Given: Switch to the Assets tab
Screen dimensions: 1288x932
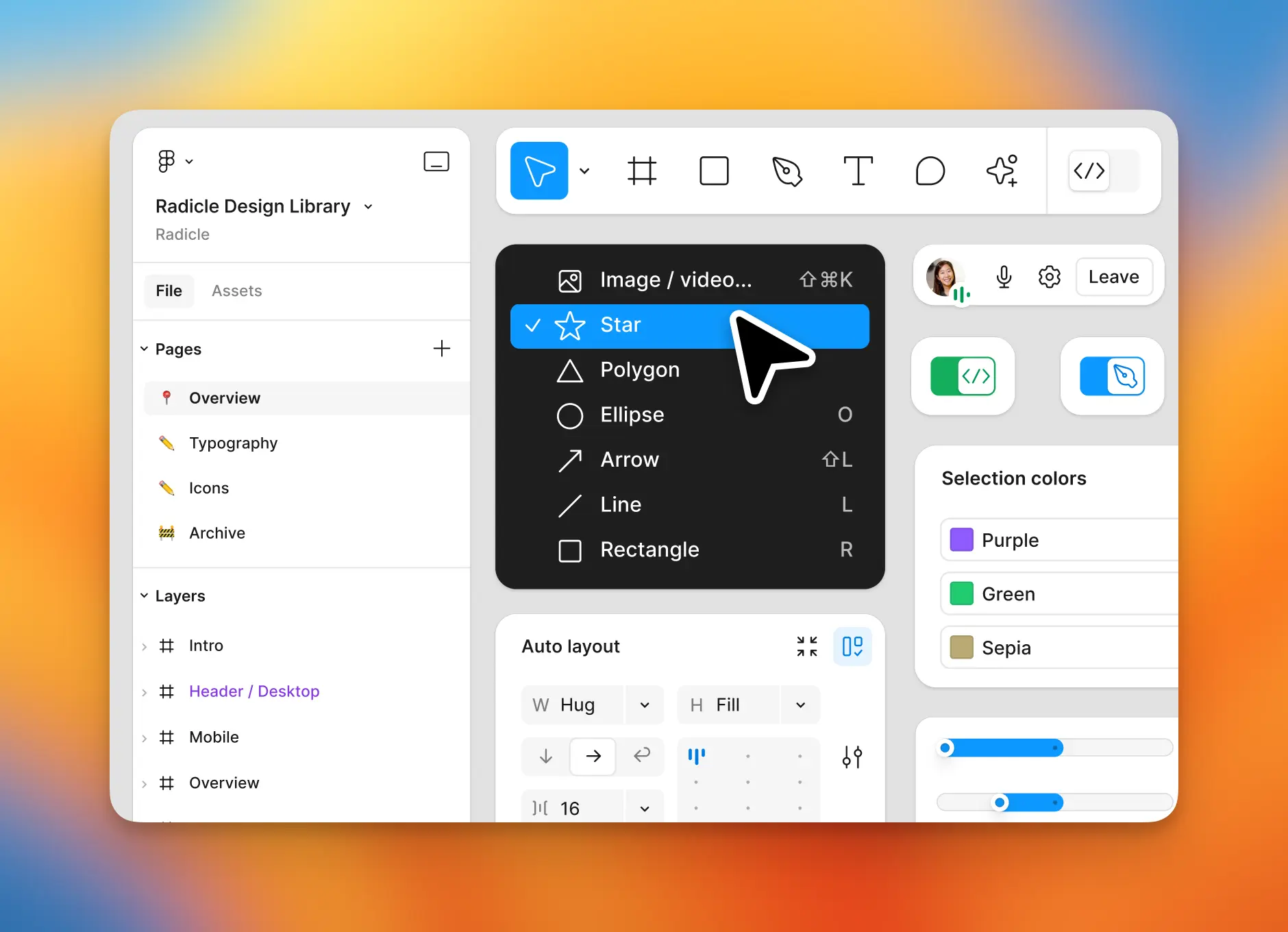Looking at the screenshot, I should (x=236, y=291).
